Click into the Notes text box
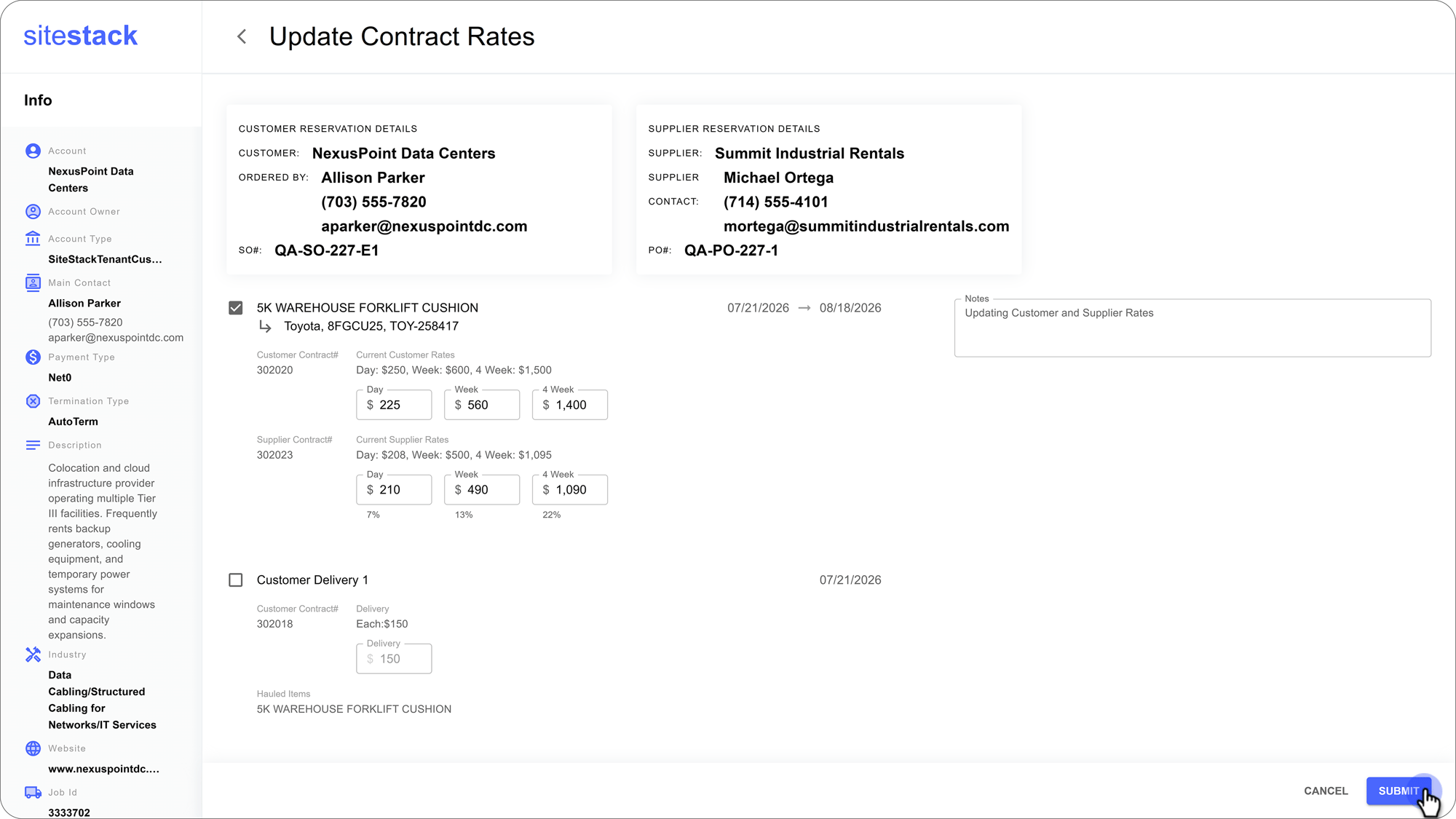The height and width of the screenshot is (819, 1456). click(1192, 328)
